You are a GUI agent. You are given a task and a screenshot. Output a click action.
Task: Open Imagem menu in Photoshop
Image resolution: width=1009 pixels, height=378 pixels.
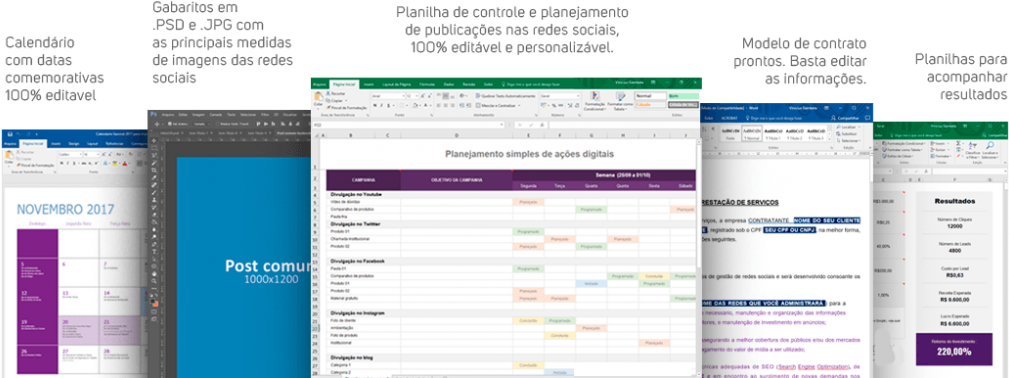click(x=198, y=115)
